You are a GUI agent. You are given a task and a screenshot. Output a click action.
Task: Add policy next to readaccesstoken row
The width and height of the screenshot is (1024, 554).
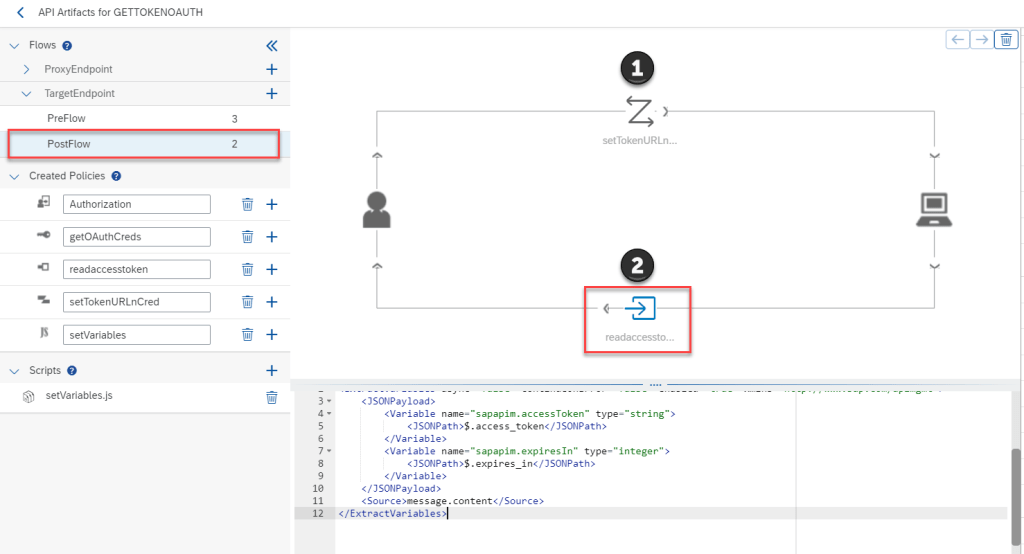coord(271,269)
